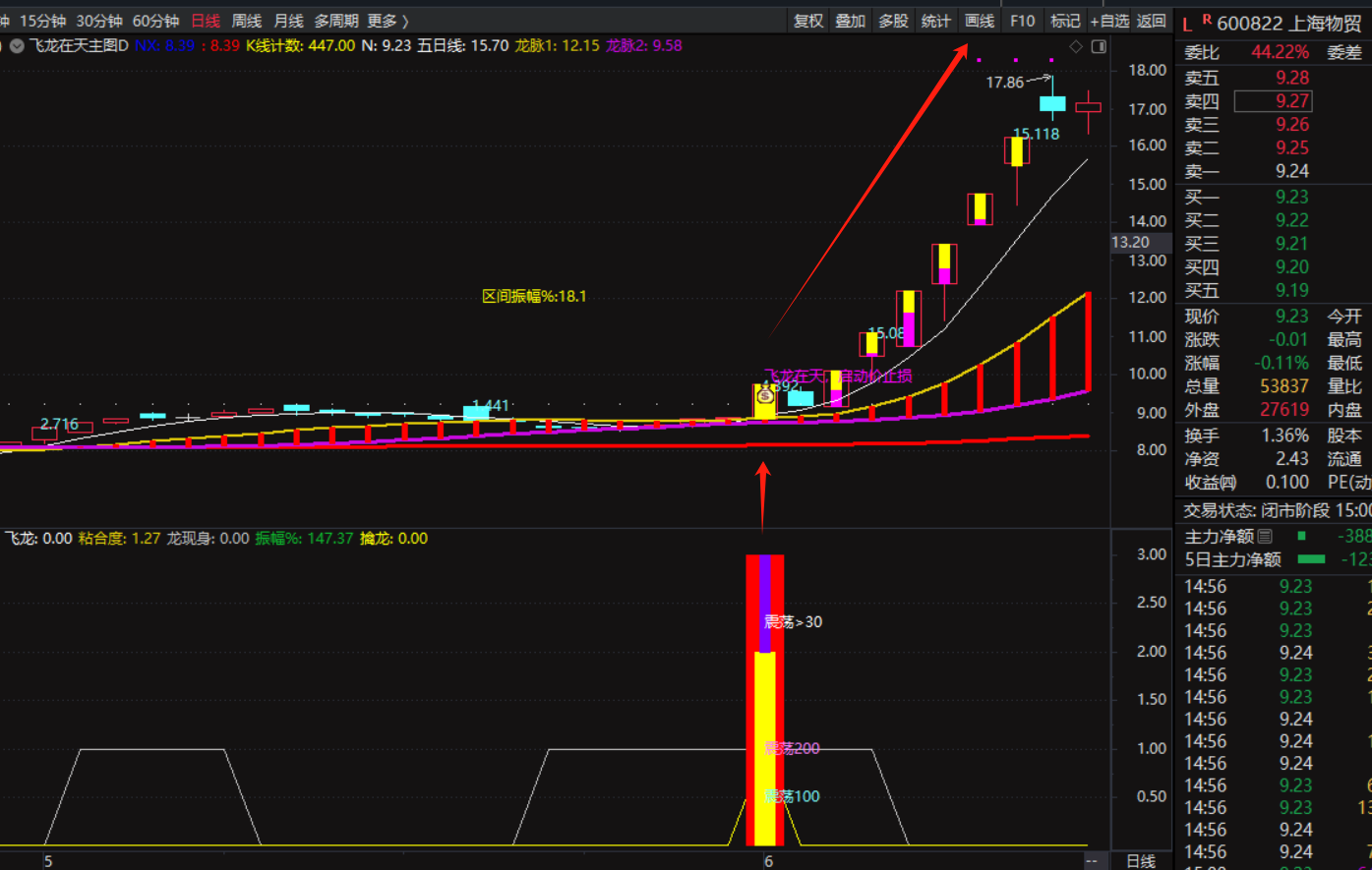
Task: Open the 画线 drawing tools
Action: click(980, 21)
